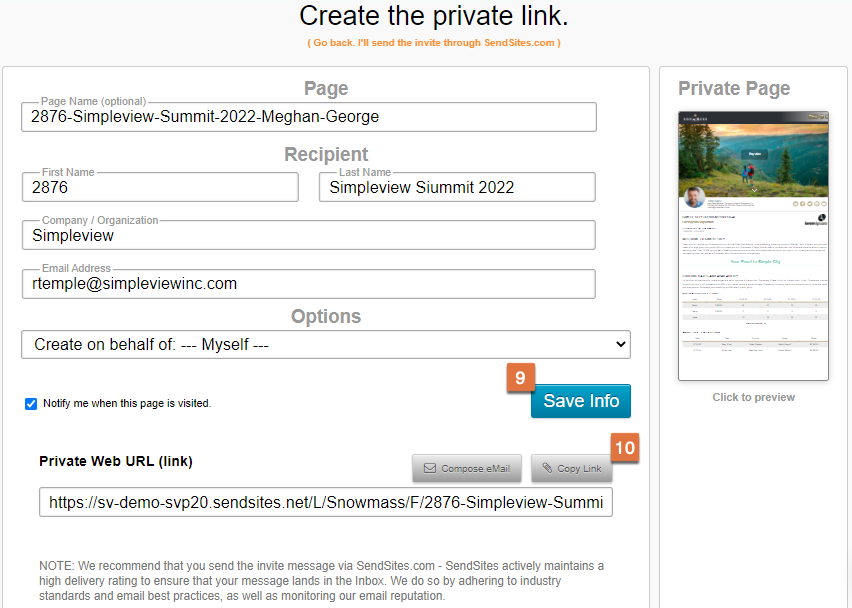Open the Private Page preview thumbnail
Viewport: 852px width, 608px height.
(x=753, y=246)
